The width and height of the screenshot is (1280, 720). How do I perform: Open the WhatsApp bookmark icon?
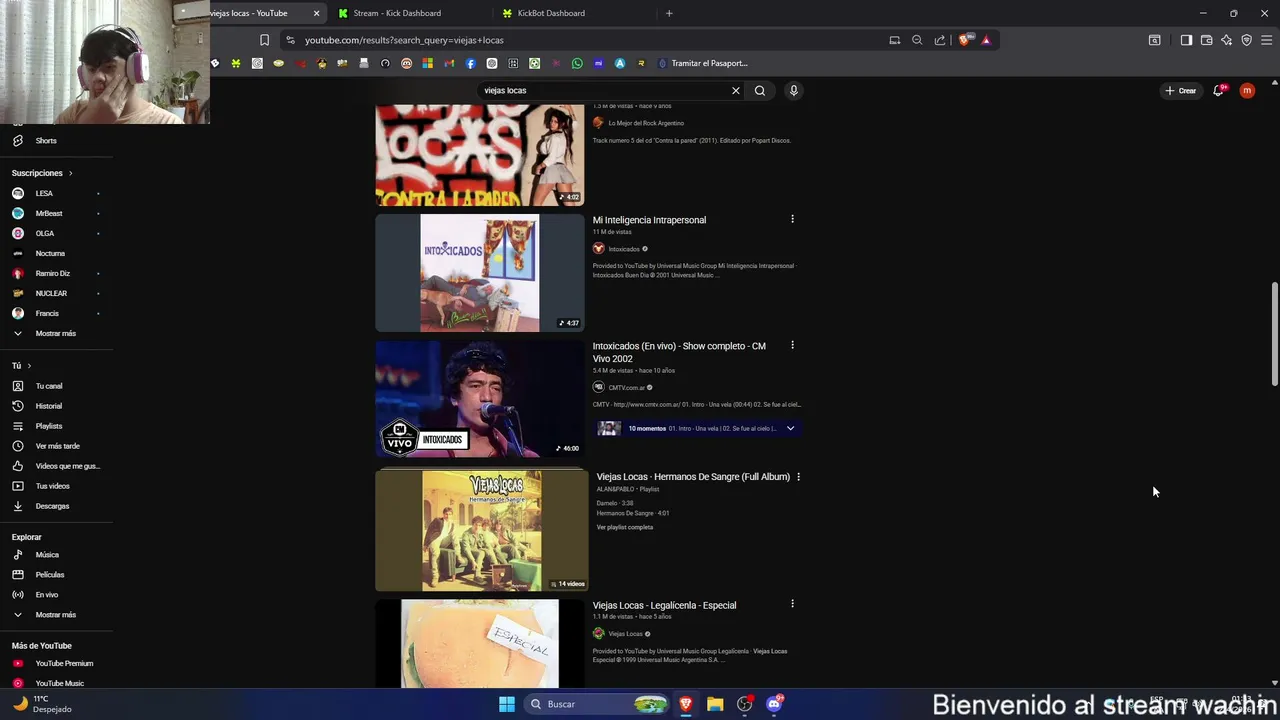(577, 63)
